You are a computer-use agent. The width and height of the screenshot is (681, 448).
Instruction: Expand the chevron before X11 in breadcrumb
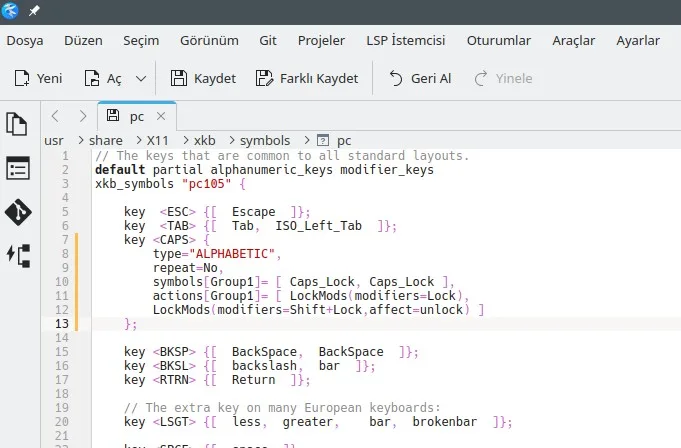pyautogui.click(x=139, y=140)
